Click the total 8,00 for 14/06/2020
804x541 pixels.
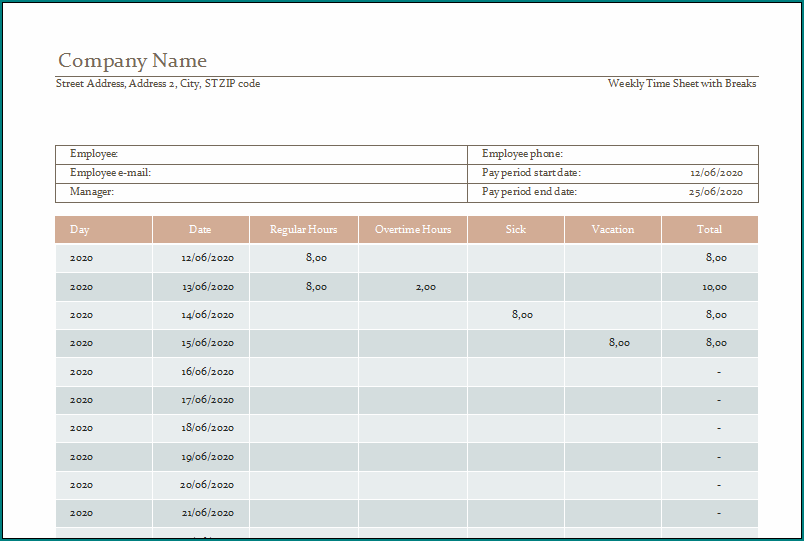click(710, 315)
